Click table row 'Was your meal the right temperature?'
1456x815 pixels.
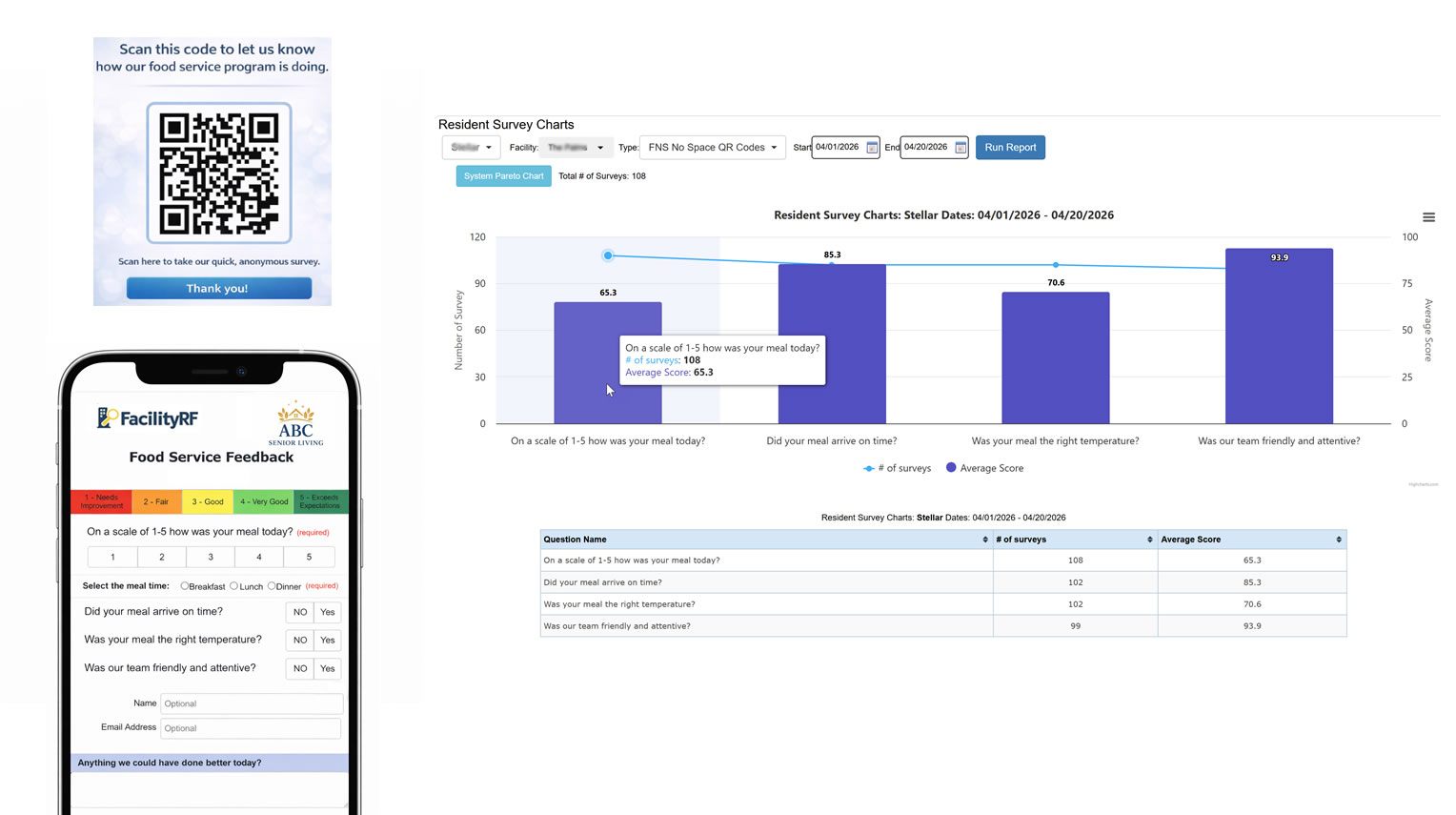point(943,604)
